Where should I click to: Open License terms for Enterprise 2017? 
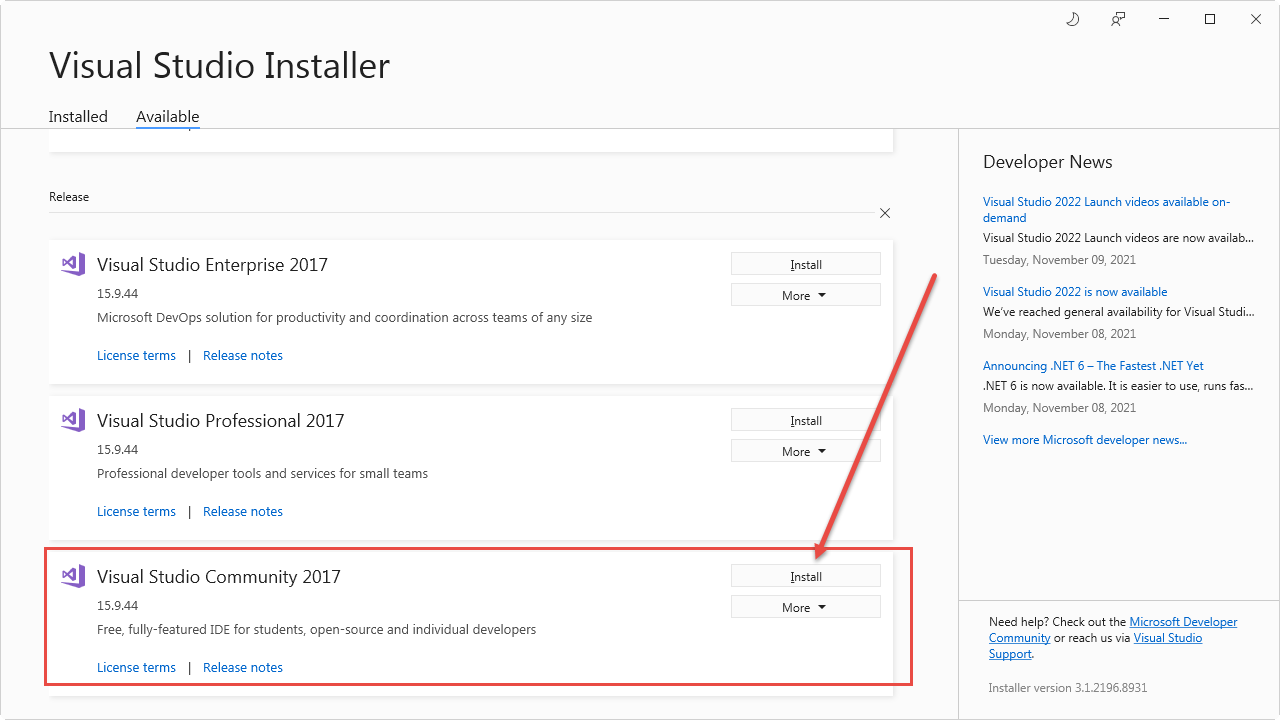click(136, 355)
